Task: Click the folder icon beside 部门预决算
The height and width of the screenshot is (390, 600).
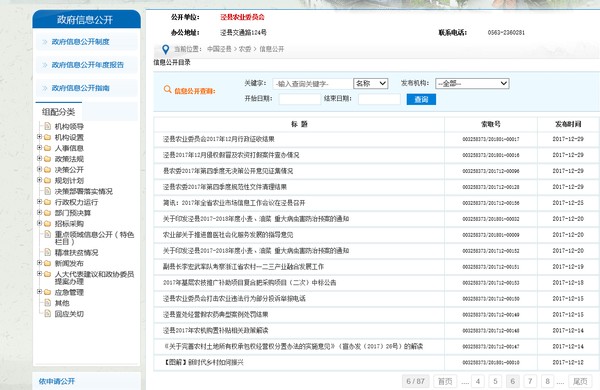Action: point(47,212)
